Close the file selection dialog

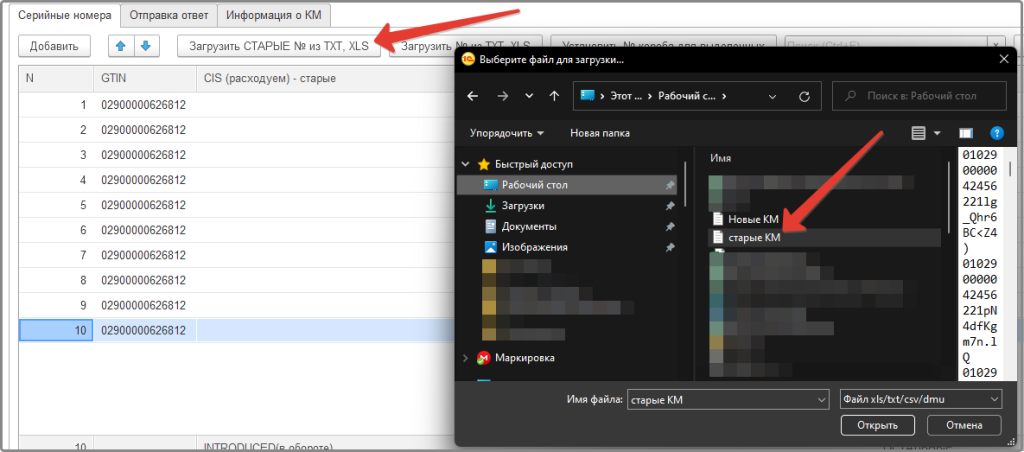[x=1004, y=59]
